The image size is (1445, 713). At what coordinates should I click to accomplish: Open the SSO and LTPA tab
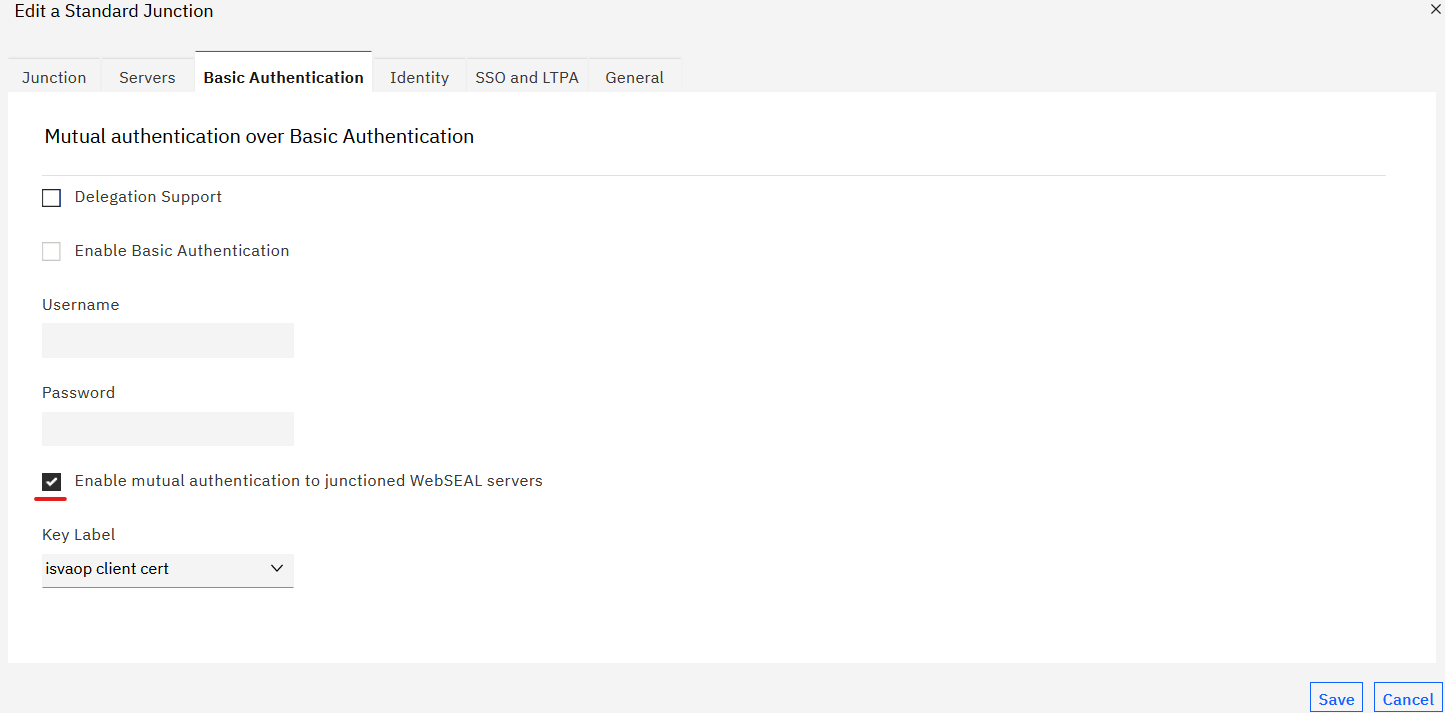[527, 77]
